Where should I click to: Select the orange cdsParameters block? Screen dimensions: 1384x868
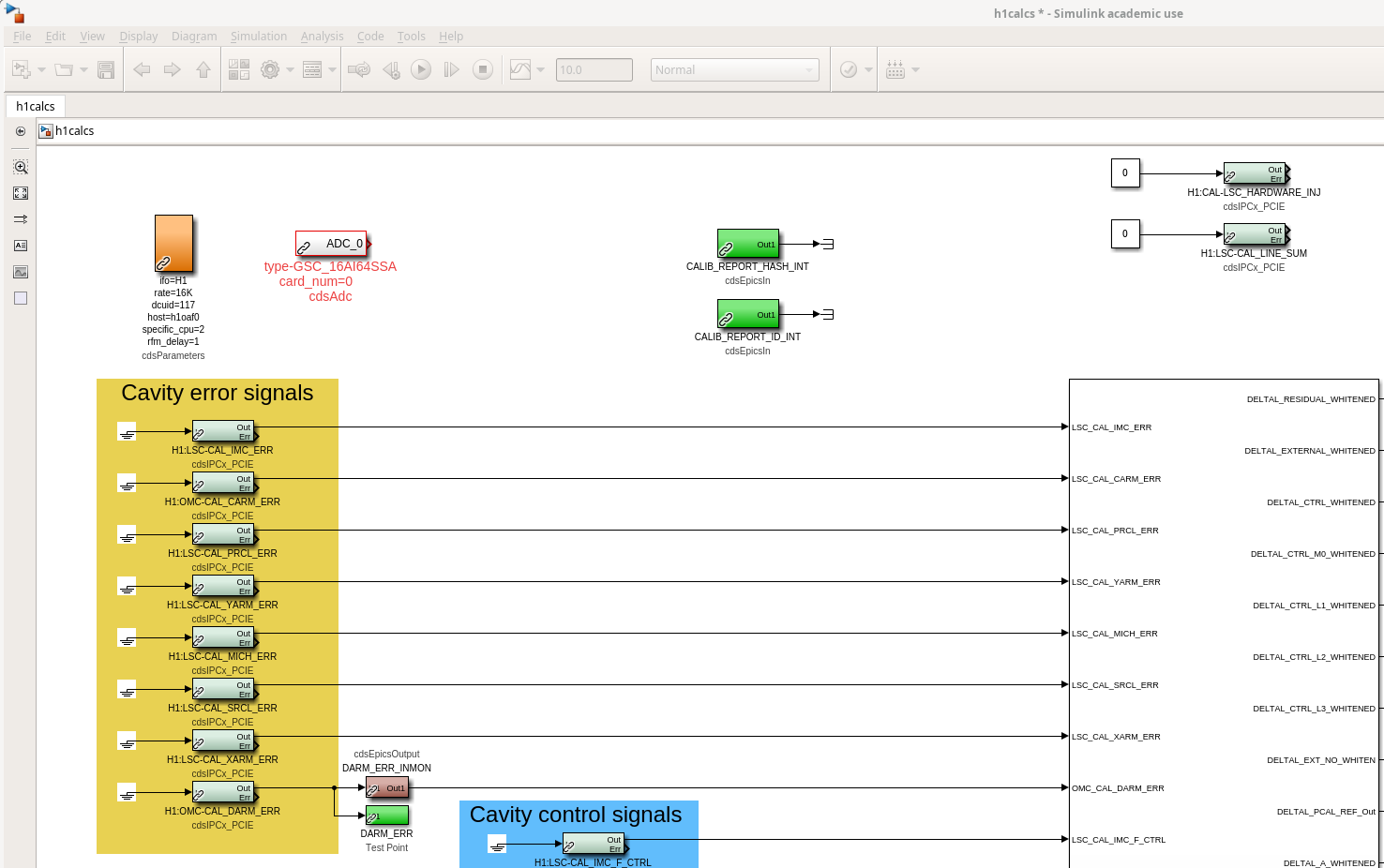coord(173,244)
